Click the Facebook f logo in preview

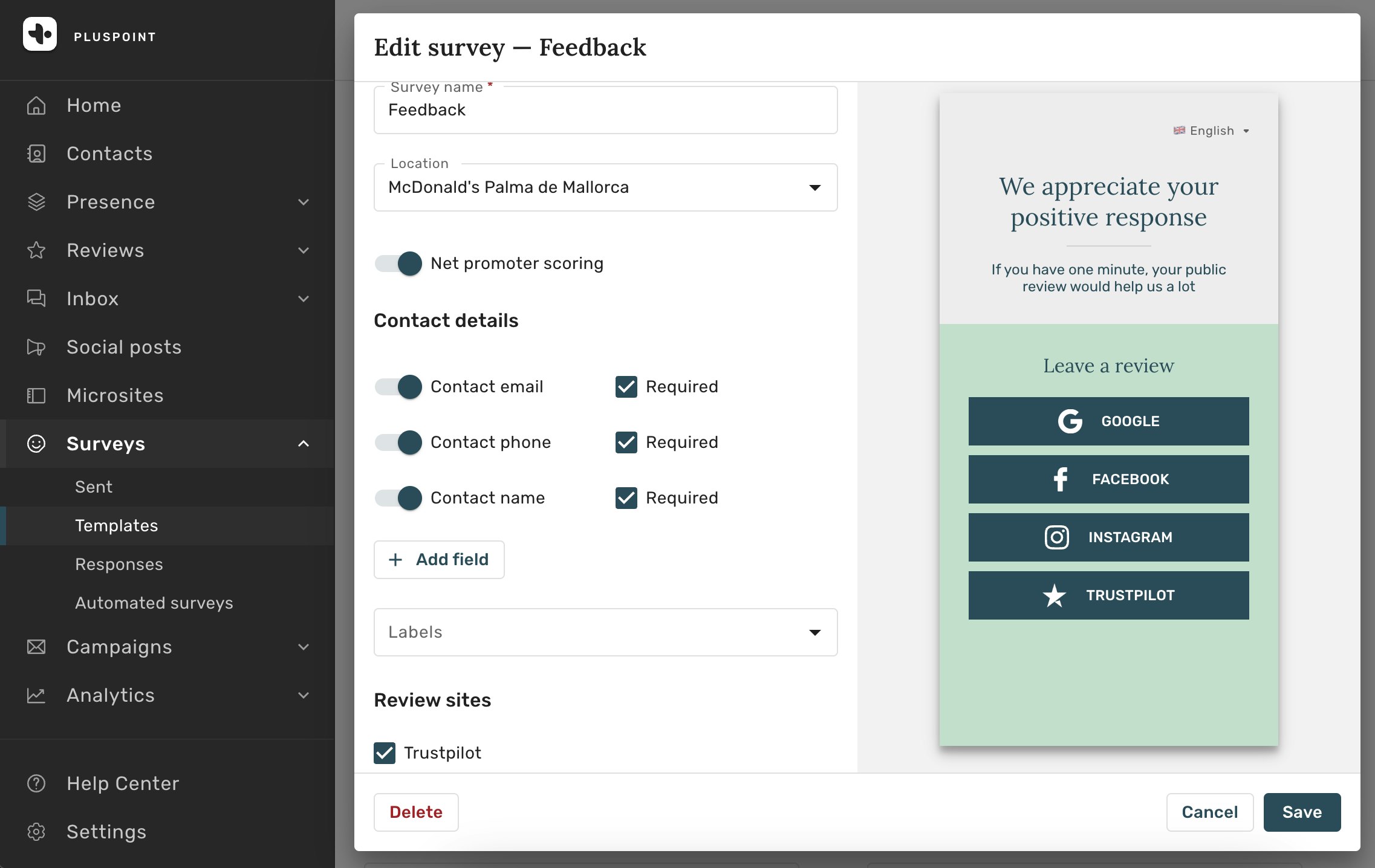tap(1061, 479)
